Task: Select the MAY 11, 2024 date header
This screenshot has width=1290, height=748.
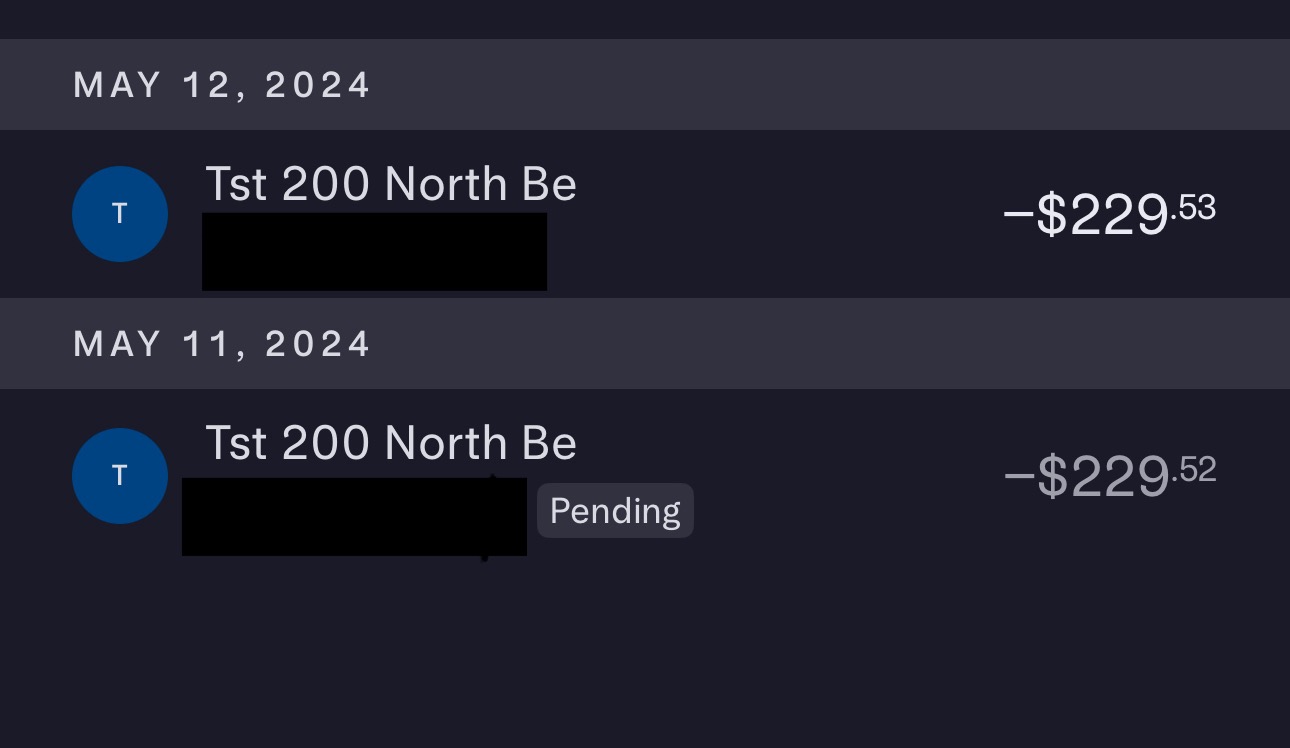Action: (222, 344)
